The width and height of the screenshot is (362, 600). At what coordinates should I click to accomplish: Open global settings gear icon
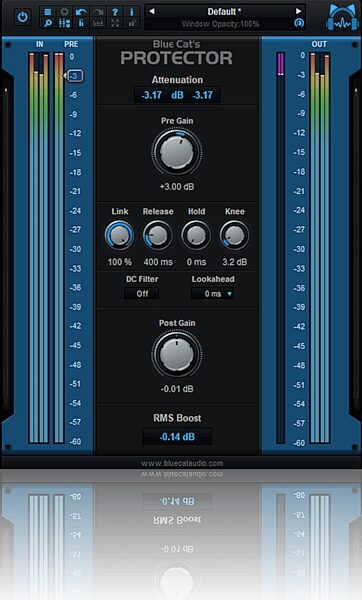[64, 11]
